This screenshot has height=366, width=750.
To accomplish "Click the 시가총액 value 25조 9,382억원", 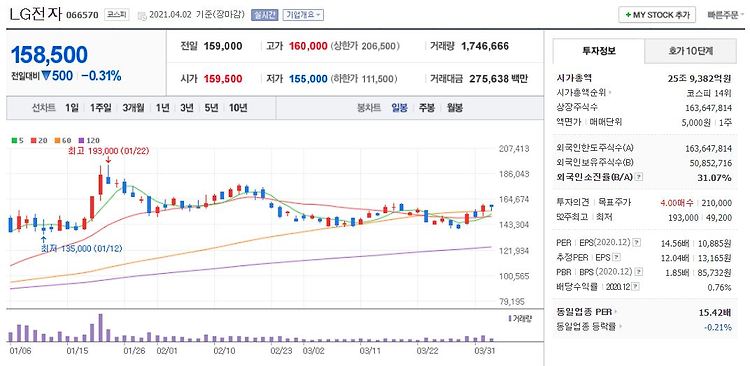I will (x=699, y=78).
